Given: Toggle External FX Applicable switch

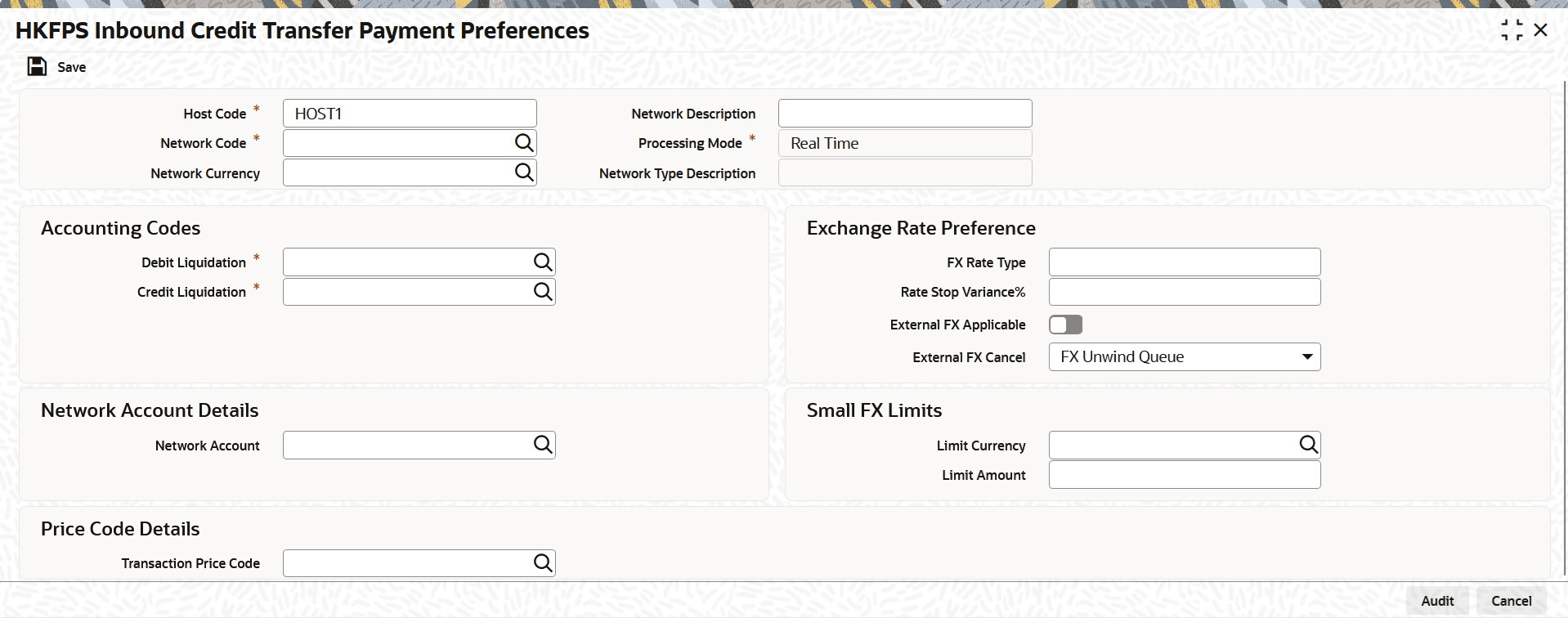Looking at the screenshot, I should [1065, 325].
